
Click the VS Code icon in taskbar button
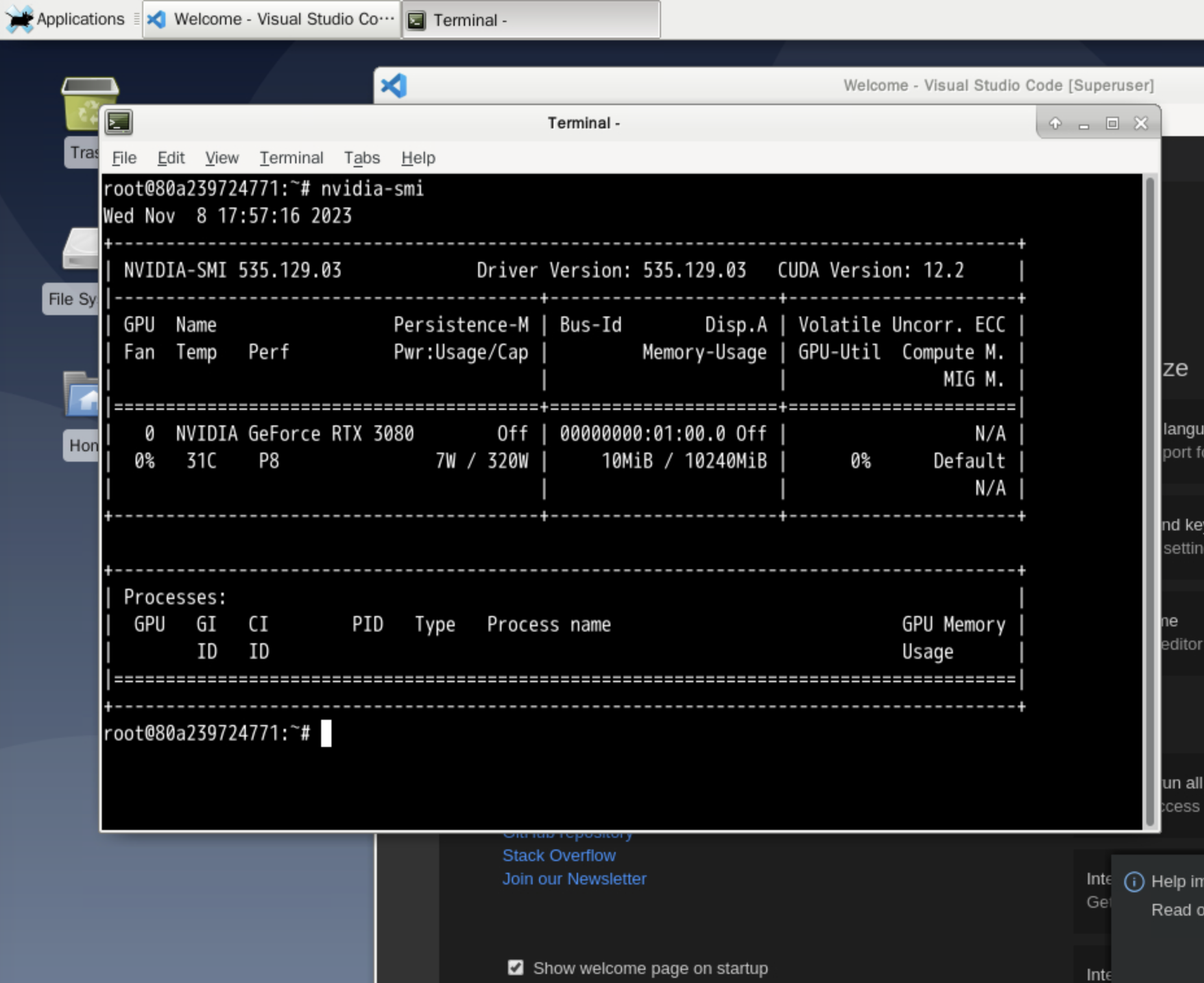[156, 19]
